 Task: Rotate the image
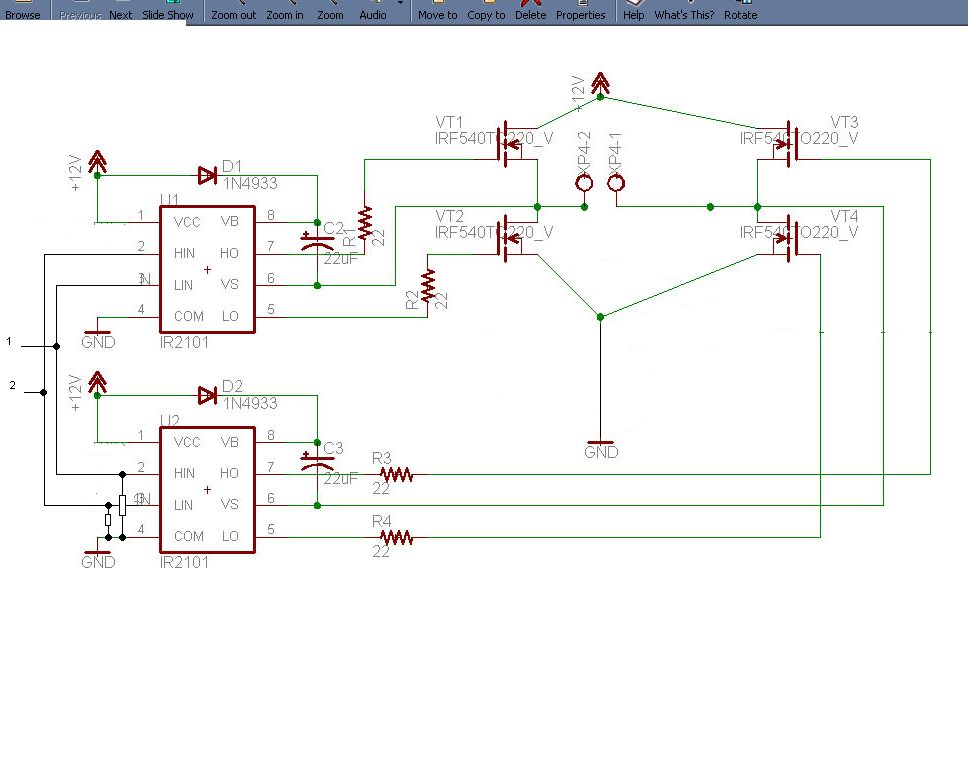coord(740,11)
